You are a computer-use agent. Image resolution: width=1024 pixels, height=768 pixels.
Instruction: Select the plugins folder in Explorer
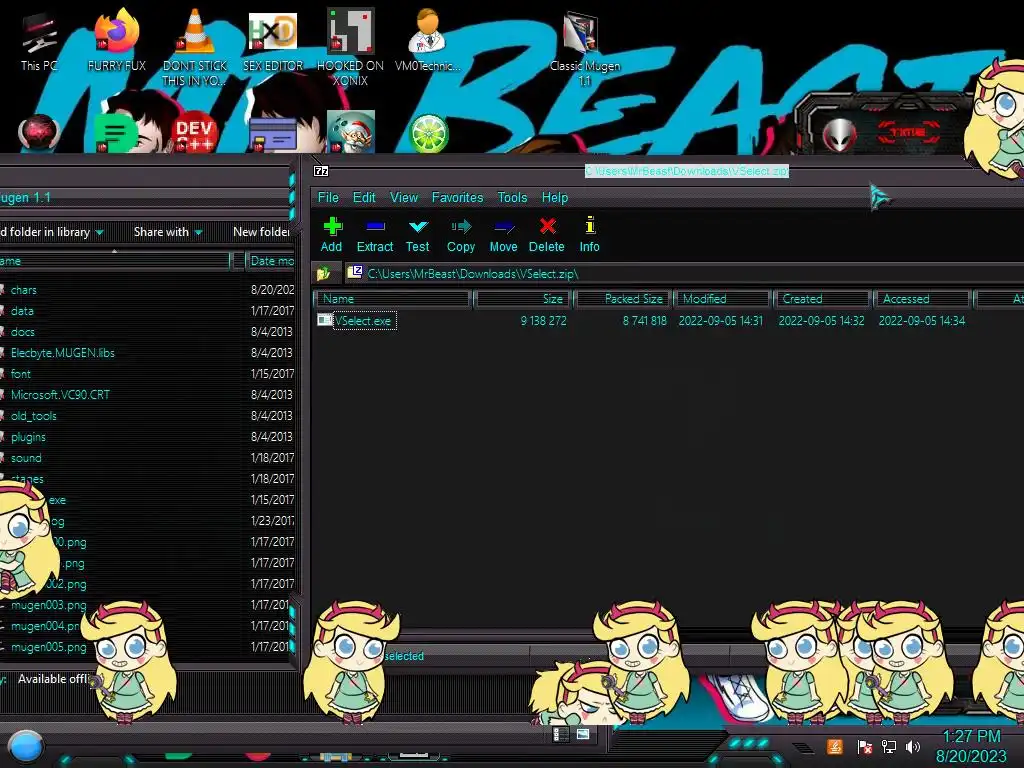pyautogui.click(x=28, y=437)
